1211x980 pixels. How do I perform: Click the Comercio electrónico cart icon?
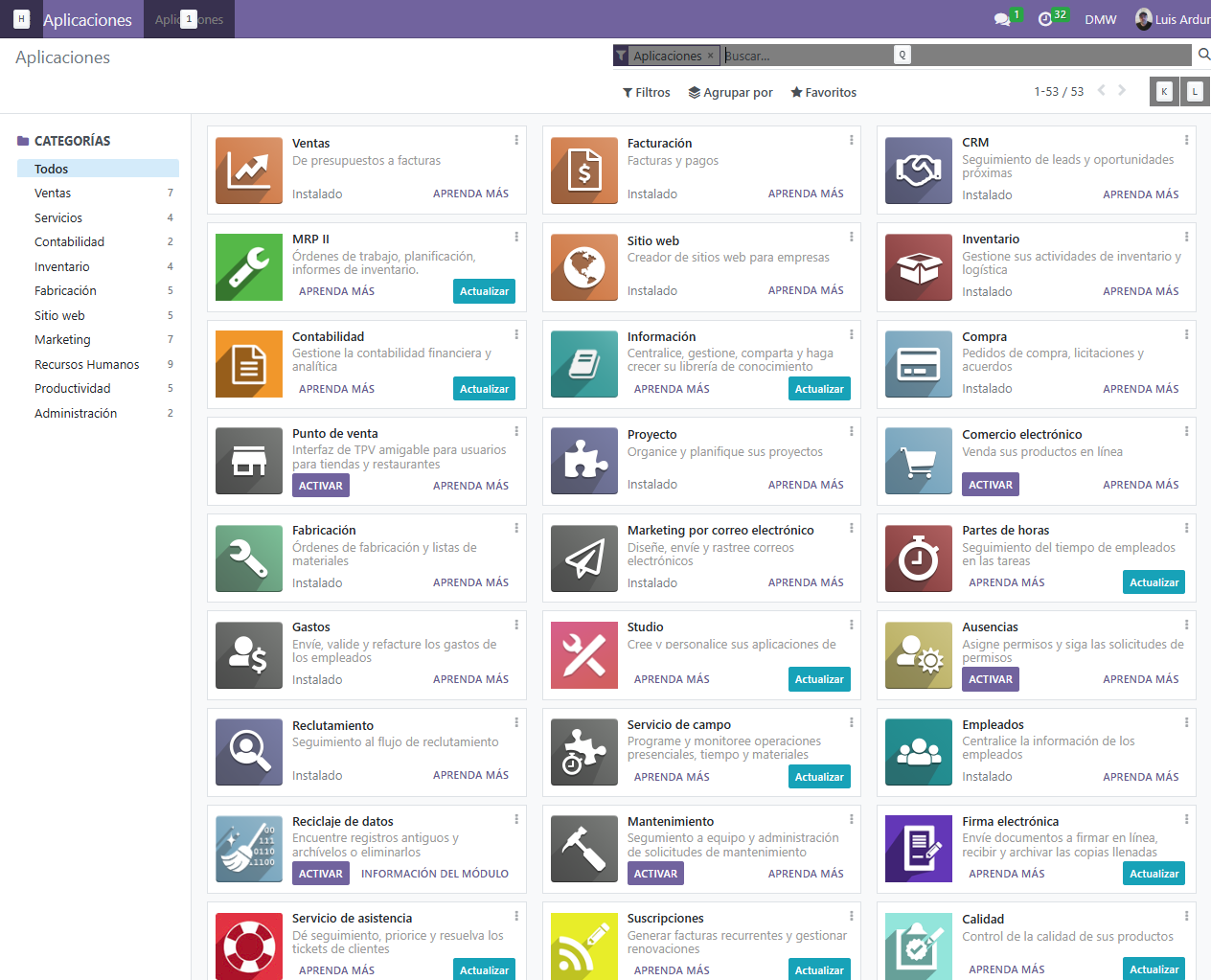pos(918,461)
